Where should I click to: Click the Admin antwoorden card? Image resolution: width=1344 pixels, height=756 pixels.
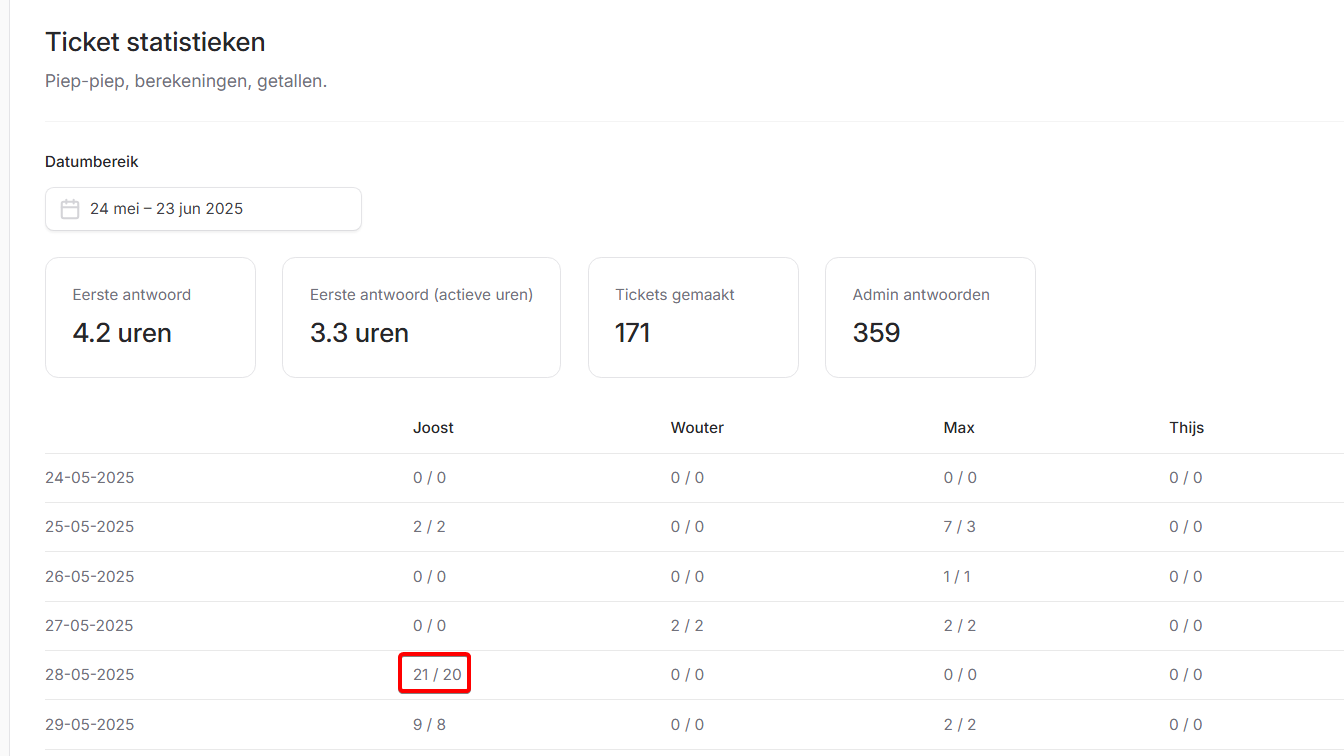(x=930, y=317)
